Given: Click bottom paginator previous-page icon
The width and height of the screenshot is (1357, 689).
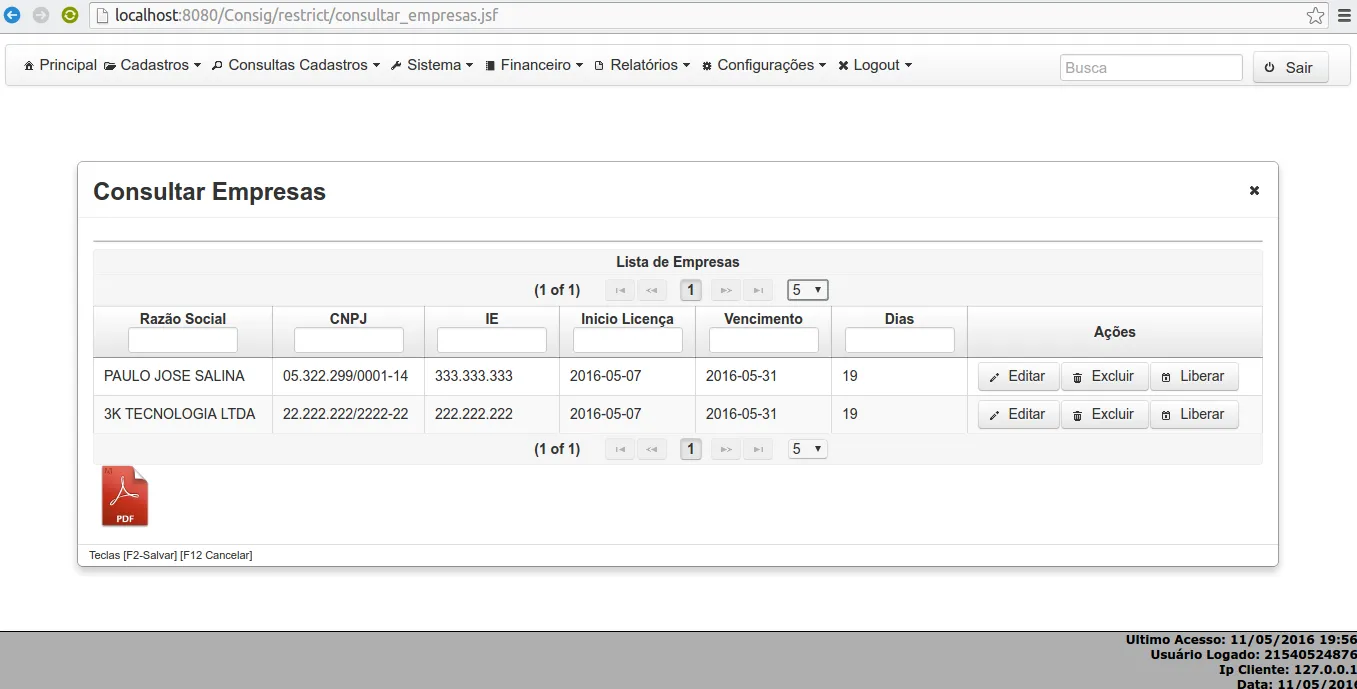Looking at the screenshot, I should tap(652, 449).
